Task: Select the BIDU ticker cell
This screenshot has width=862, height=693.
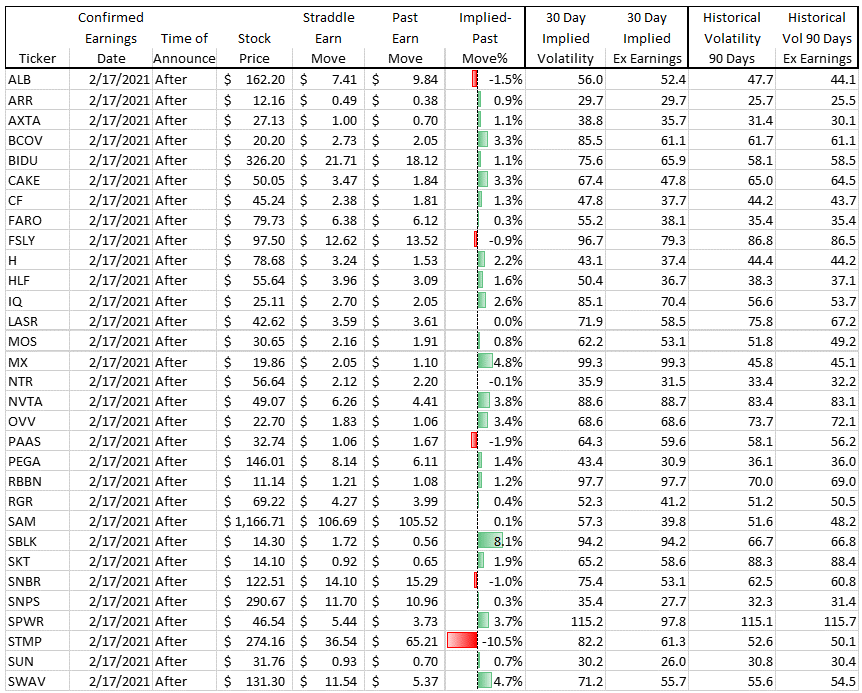Action: 37,160
